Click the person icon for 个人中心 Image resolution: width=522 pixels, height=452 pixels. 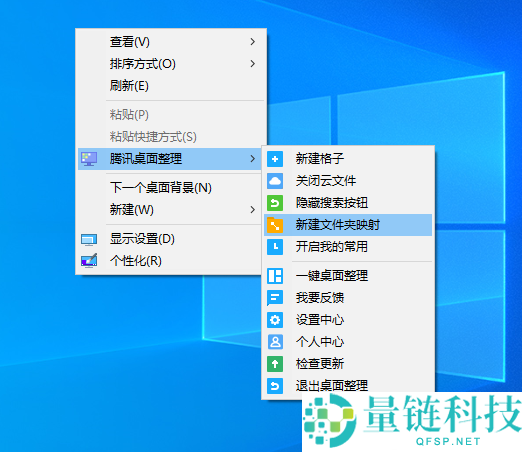pos(275,342)
